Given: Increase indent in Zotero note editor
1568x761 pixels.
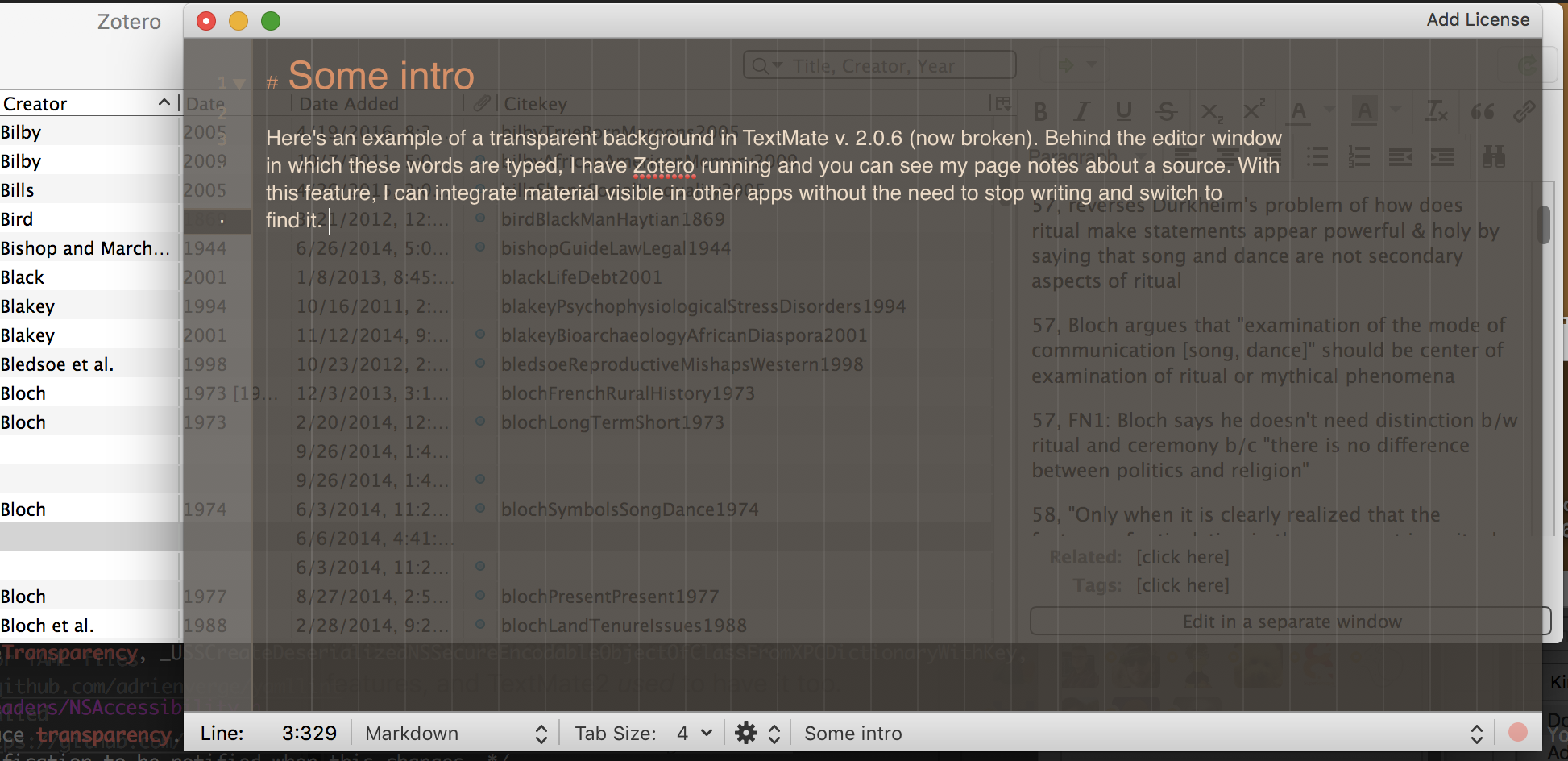Looking at the screenshot, I should [1442, 156].
